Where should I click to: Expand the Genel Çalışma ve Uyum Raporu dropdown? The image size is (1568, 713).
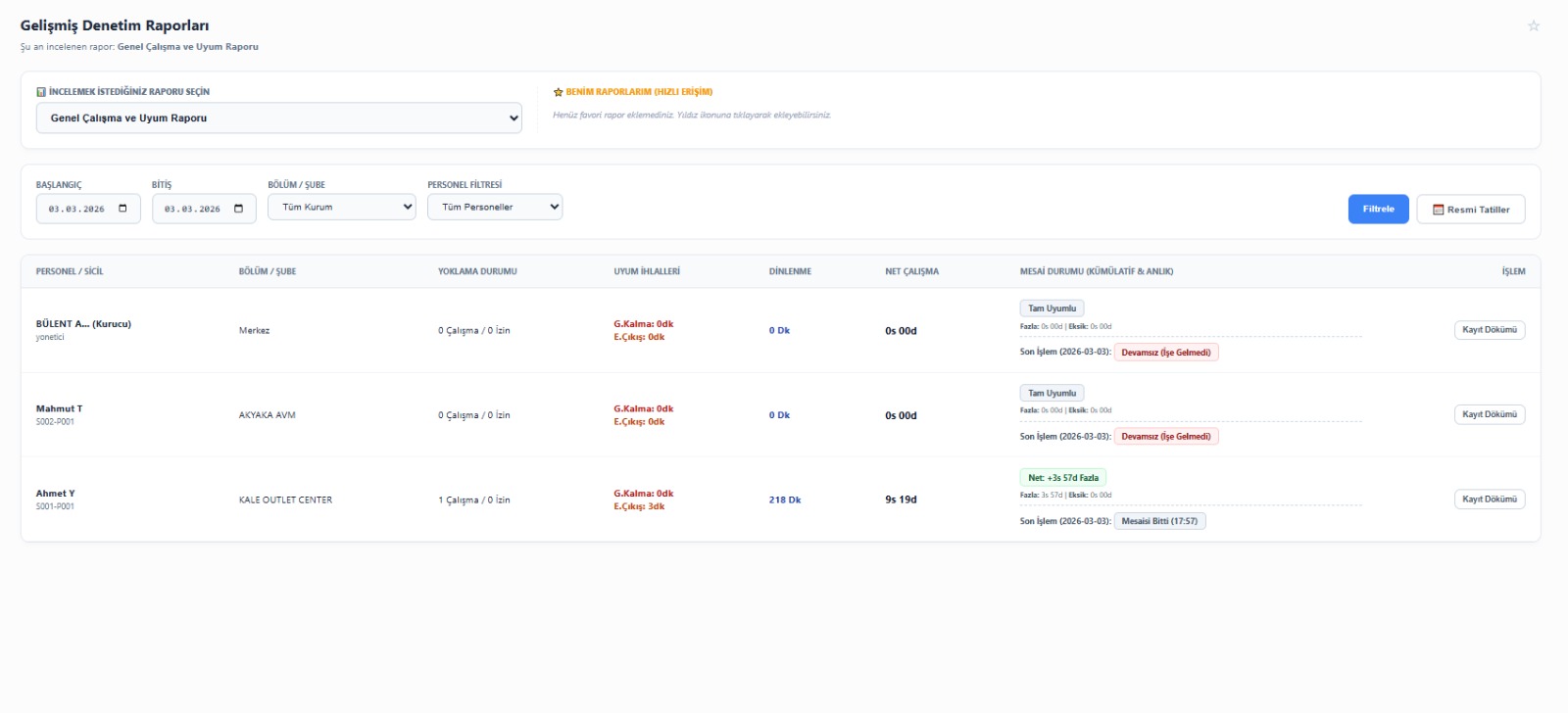click(279, 119)
